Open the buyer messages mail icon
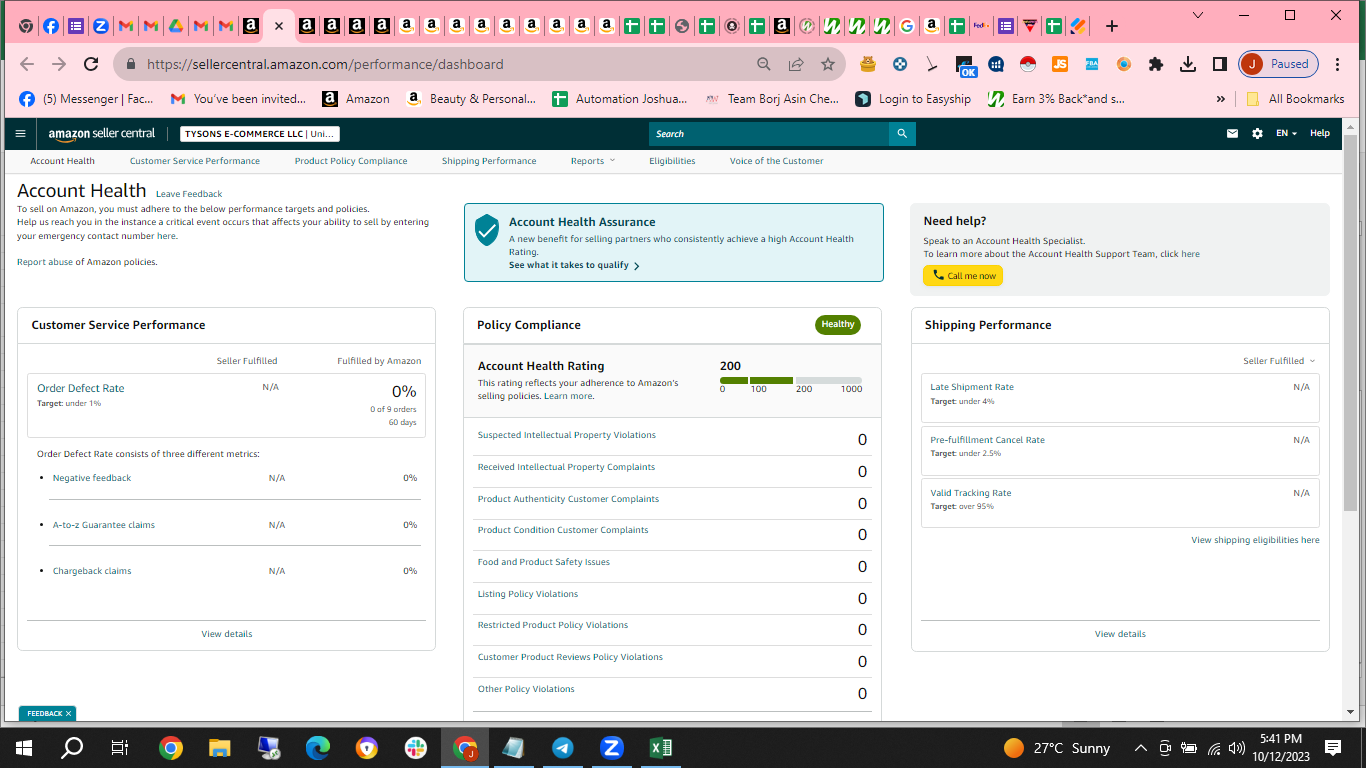The width and height of the screenshot is (1366, 768). coord(1232,133)
